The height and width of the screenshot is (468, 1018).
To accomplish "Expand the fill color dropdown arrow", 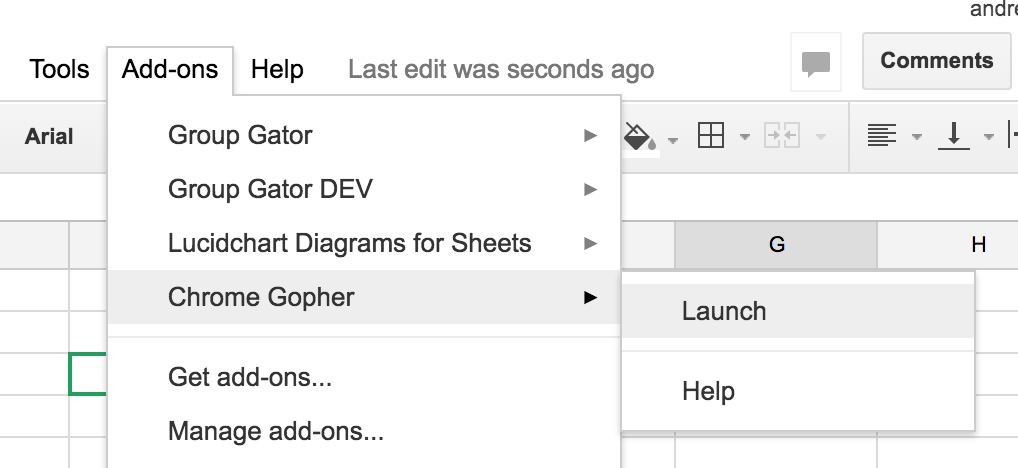I will point(673,138).
